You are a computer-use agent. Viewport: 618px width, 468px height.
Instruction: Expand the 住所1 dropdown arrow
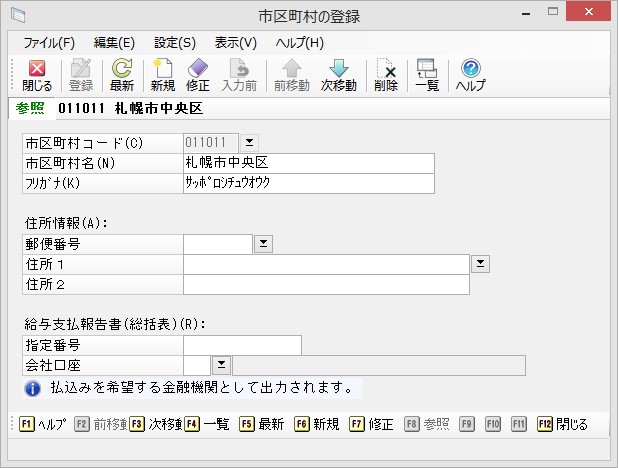[480, 263]
